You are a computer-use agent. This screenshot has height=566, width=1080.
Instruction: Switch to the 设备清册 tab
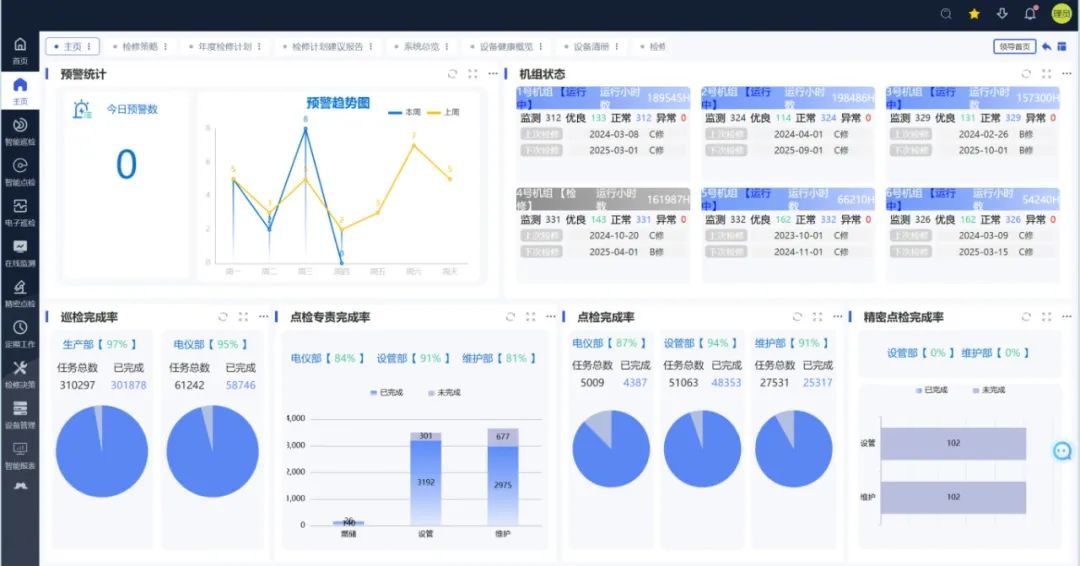[x=591, y=47]
